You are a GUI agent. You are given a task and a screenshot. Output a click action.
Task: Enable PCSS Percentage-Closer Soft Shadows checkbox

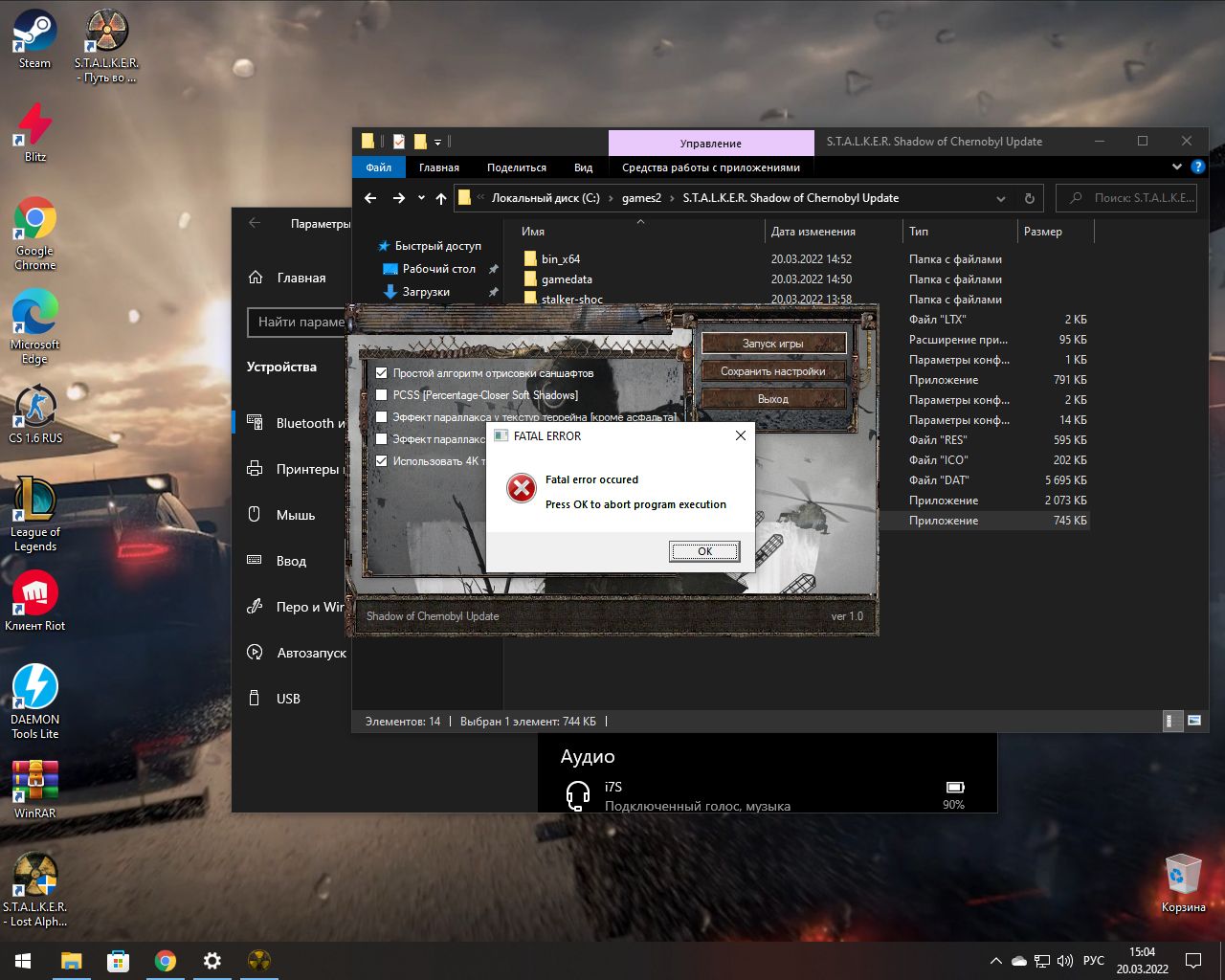pos(382,395)
